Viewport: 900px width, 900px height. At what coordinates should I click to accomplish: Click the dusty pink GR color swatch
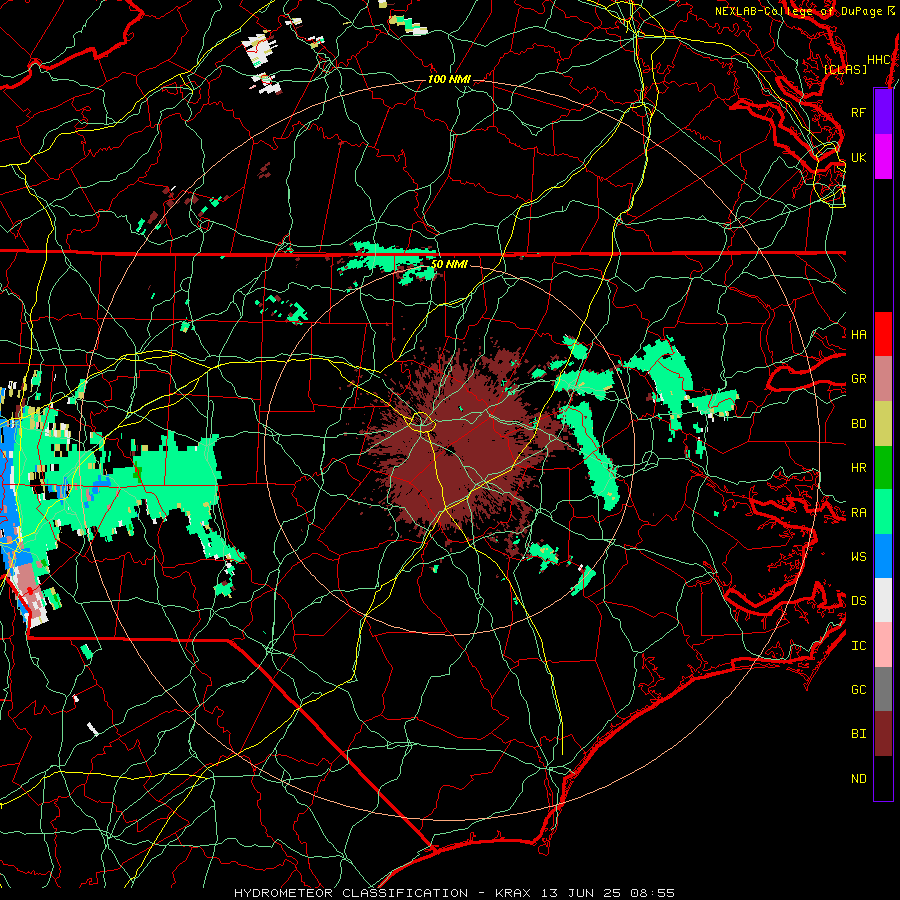tap(883, 379)
